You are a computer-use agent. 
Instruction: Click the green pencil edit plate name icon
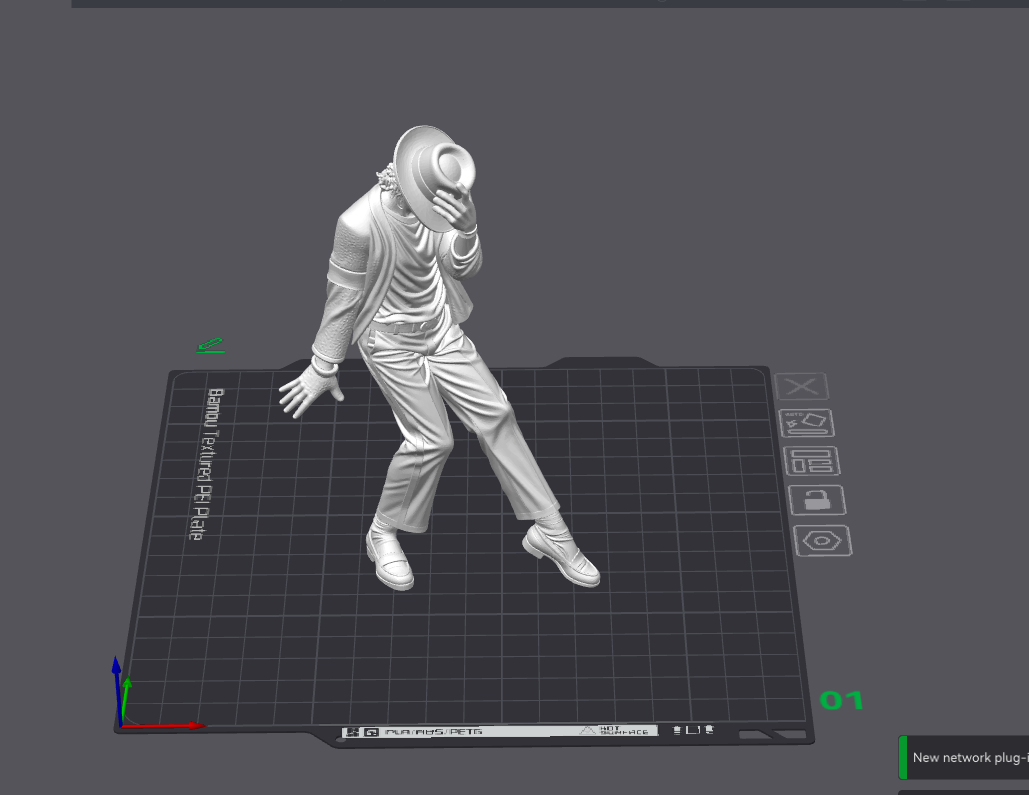[x=211, y=345]
